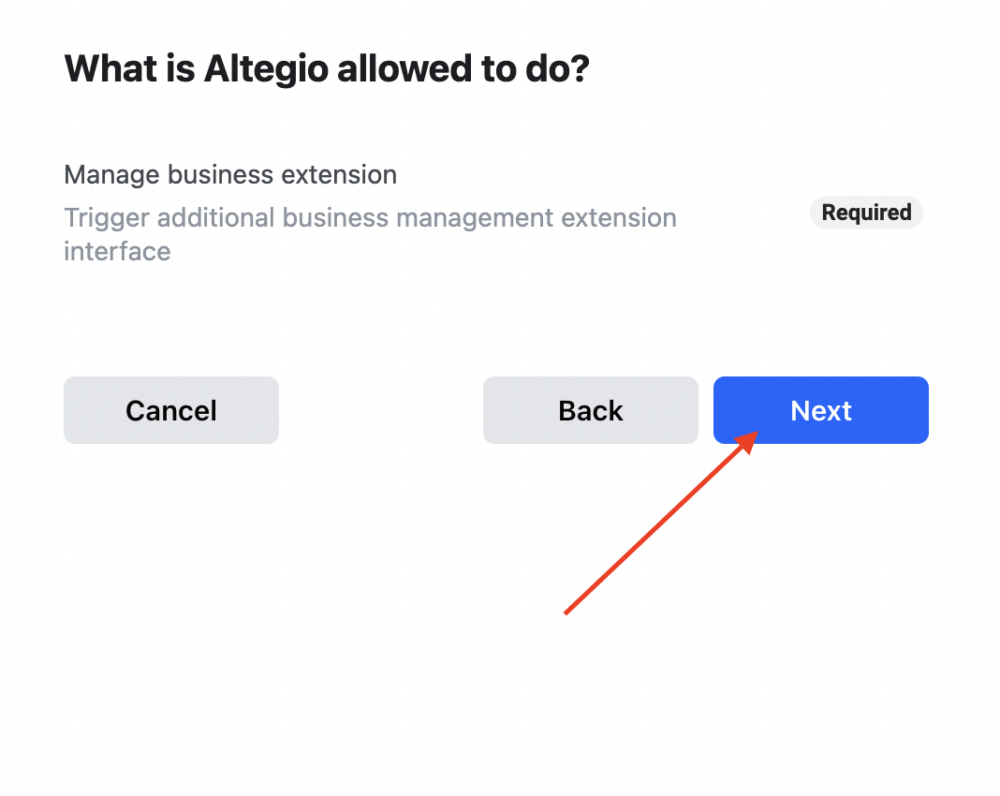
Task: Click the word 'extension' in the permission title
Action: coord(339,175)
